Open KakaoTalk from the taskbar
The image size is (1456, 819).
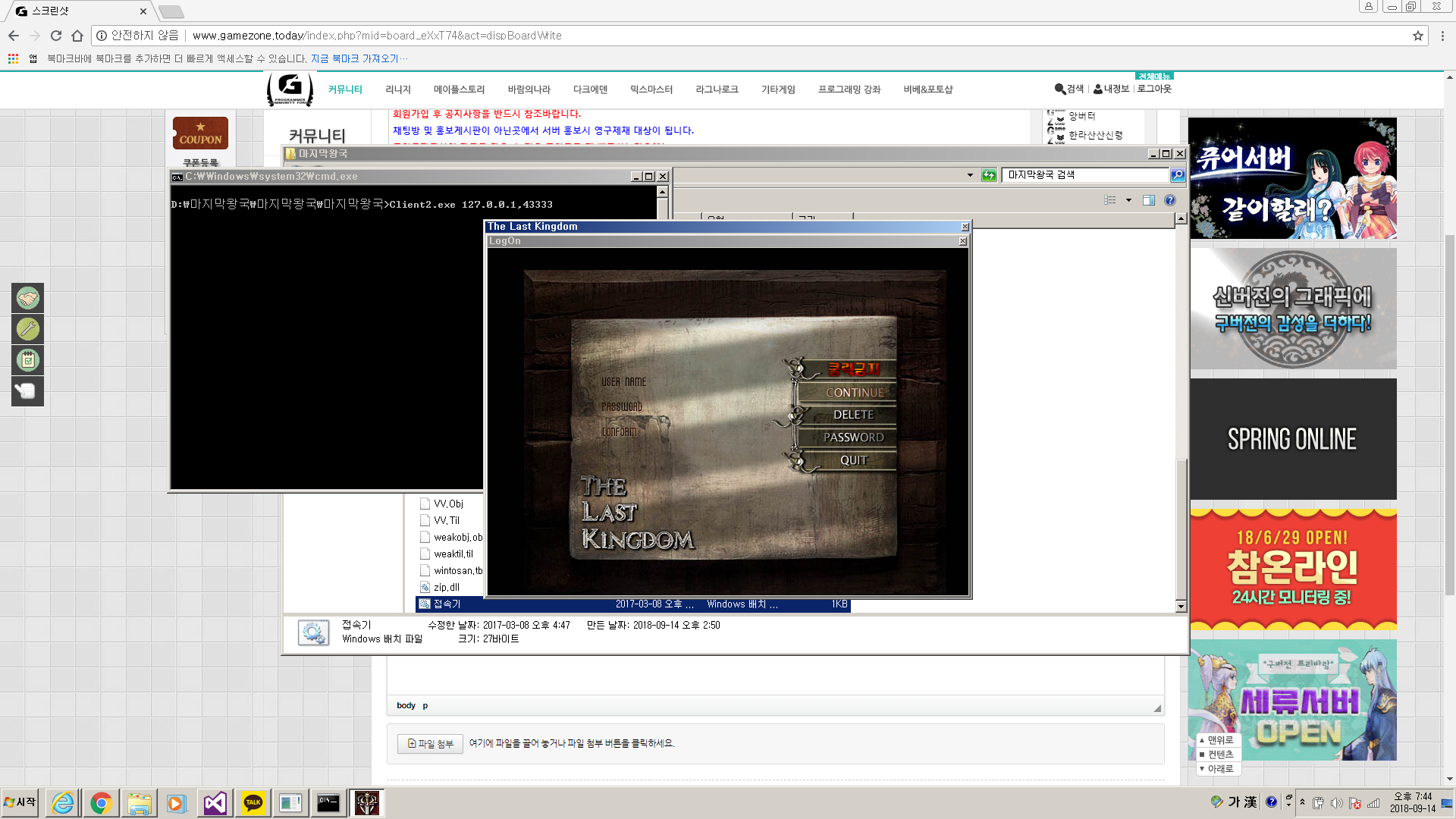pos(253,803)
